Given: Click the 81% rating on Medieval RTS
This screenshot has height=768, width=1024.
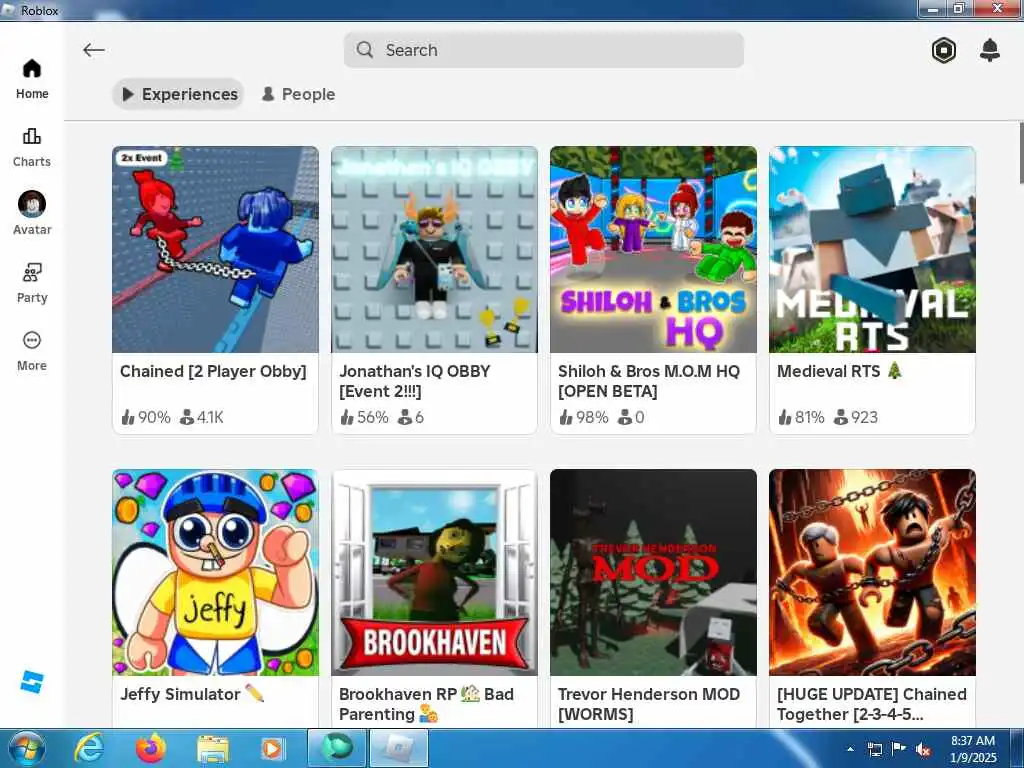Looking at the screenshot, I should pos(801,417).
